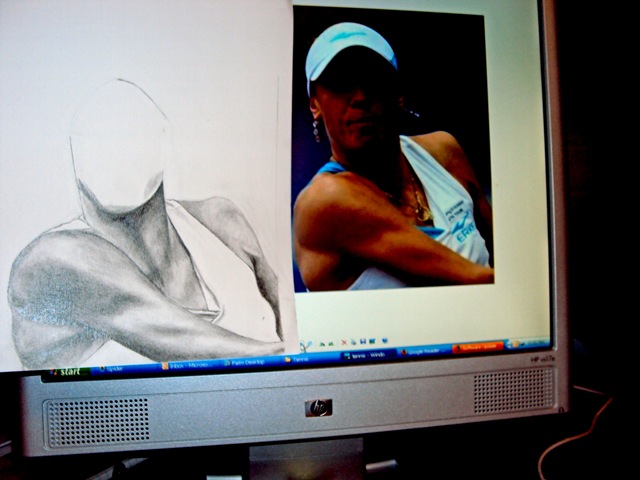Viewport: 640px width, 480px height.
Task: Click the Rotate Counterclockwise icon in picture viewer
Action: [x=331, y=343]
